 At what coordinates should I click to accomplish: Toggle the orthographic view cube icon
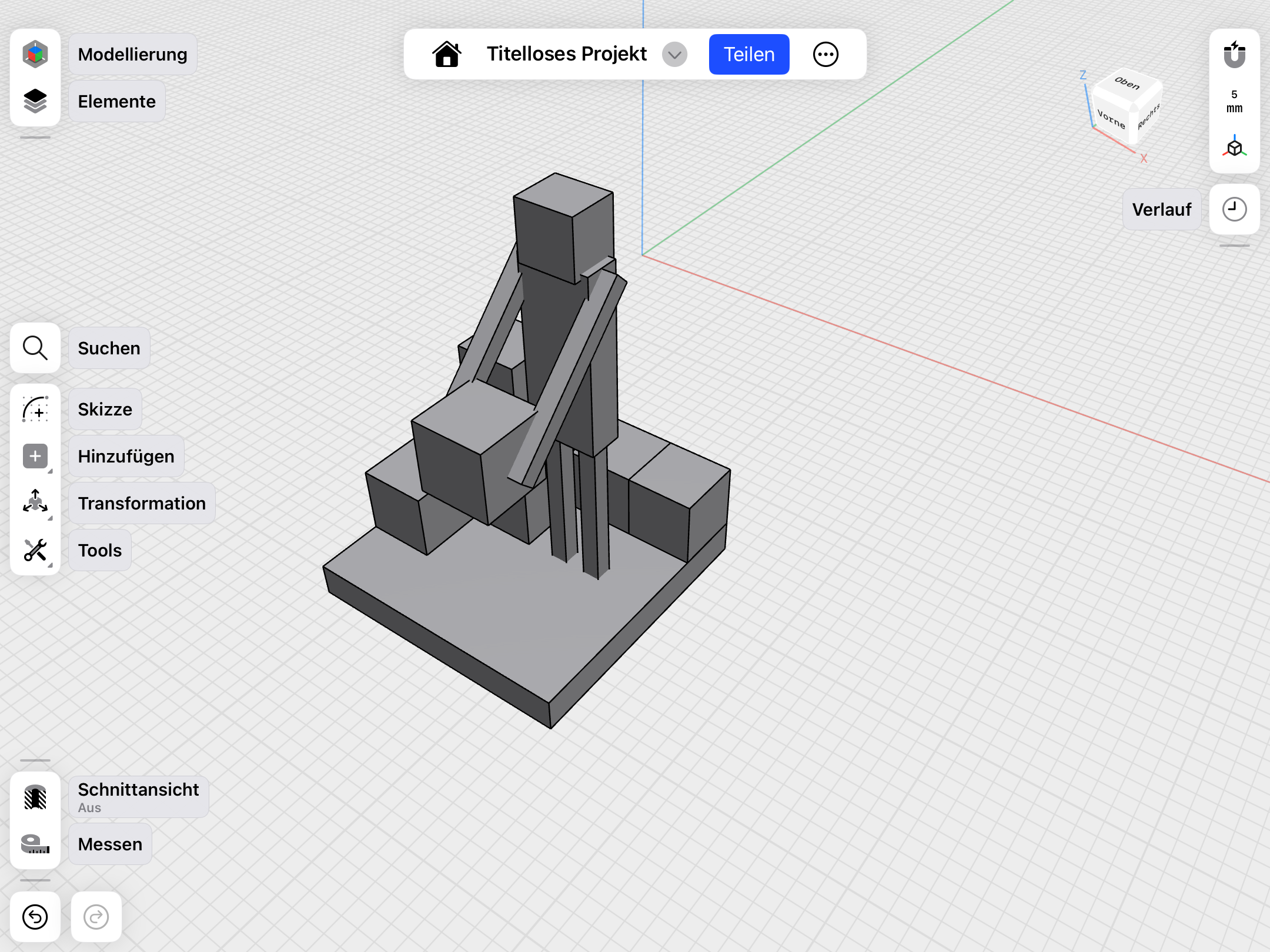[x=1234, y=146]
